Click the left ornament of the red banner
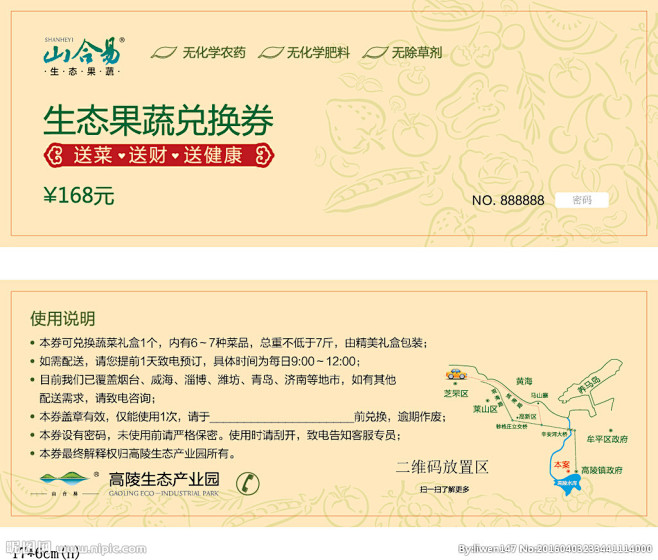 coord(54,156)
